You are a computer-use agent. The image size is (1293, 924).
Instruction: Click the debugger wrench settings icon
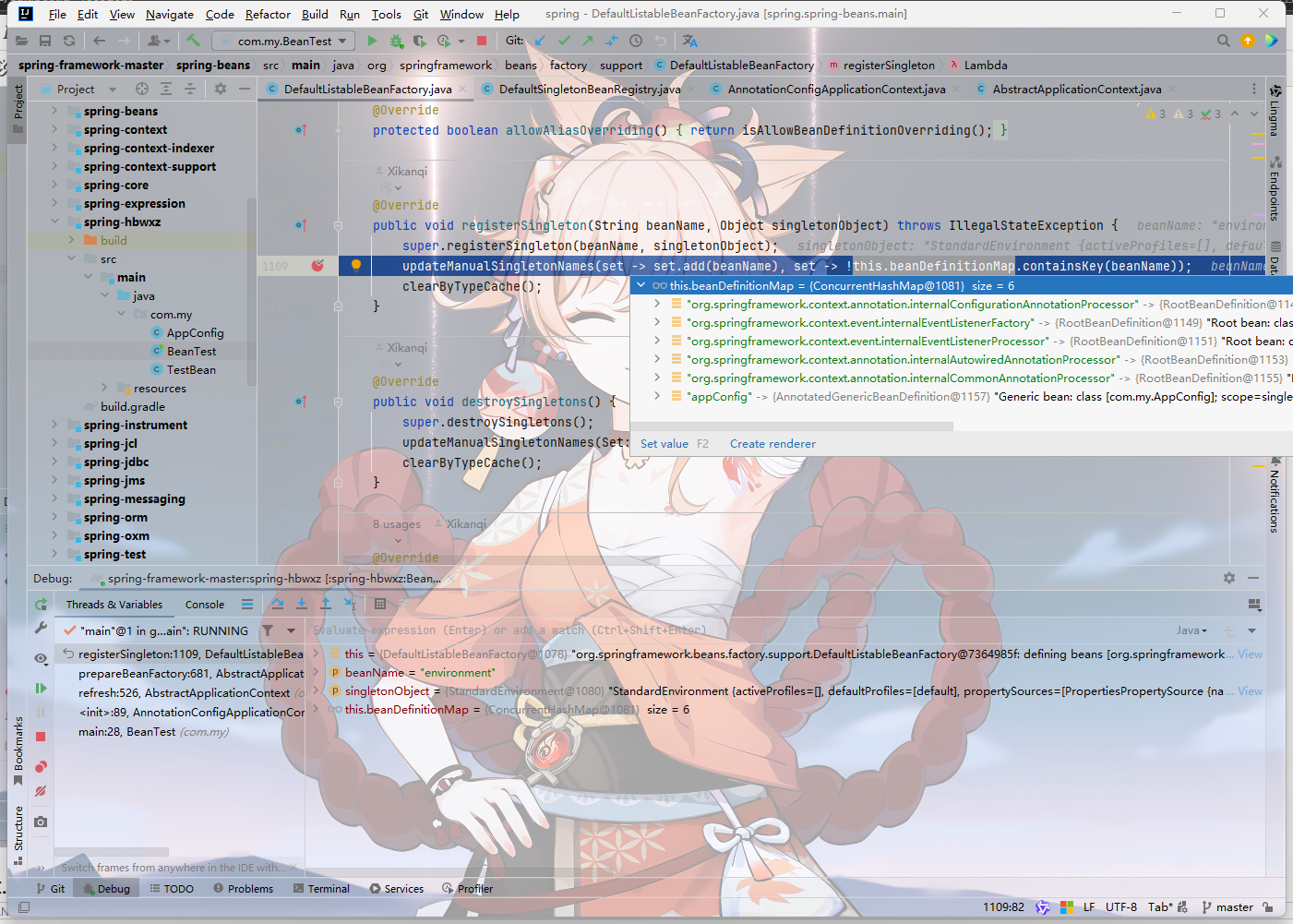41,628
